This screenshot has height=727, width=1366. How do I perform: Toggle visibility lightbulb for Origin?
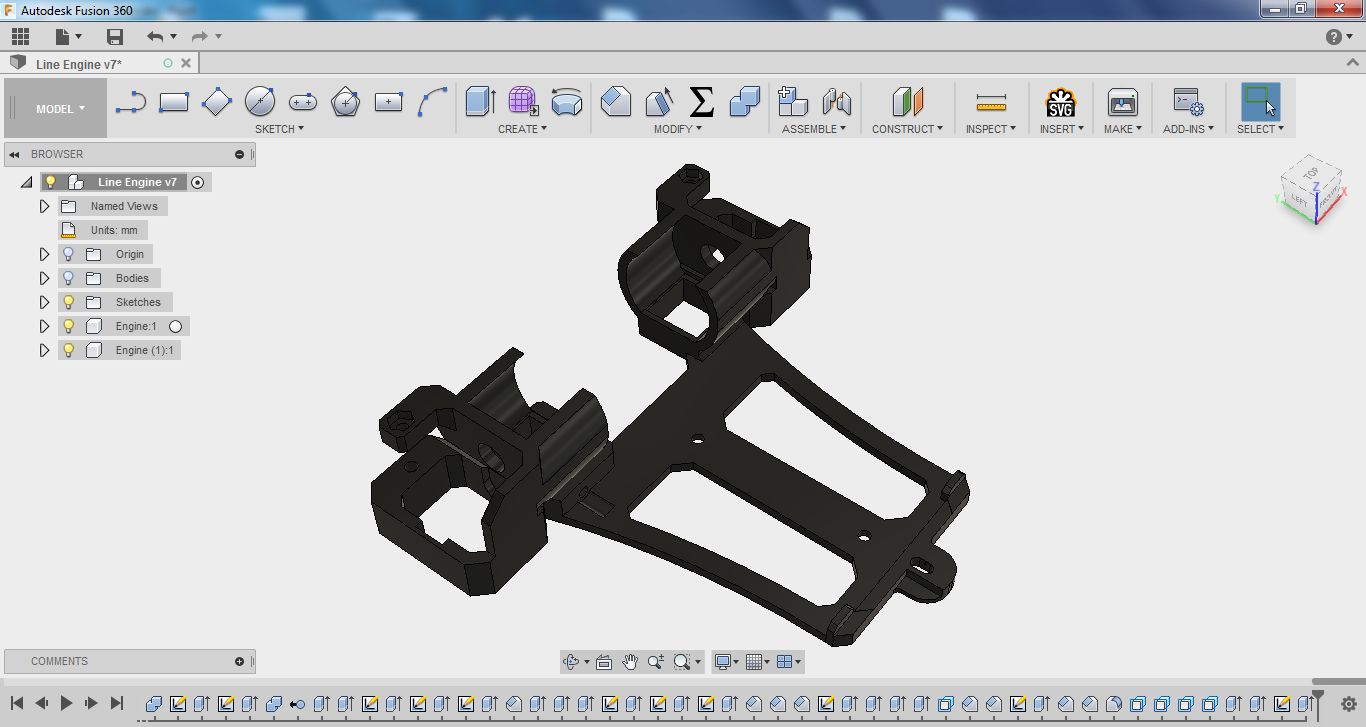69,254
